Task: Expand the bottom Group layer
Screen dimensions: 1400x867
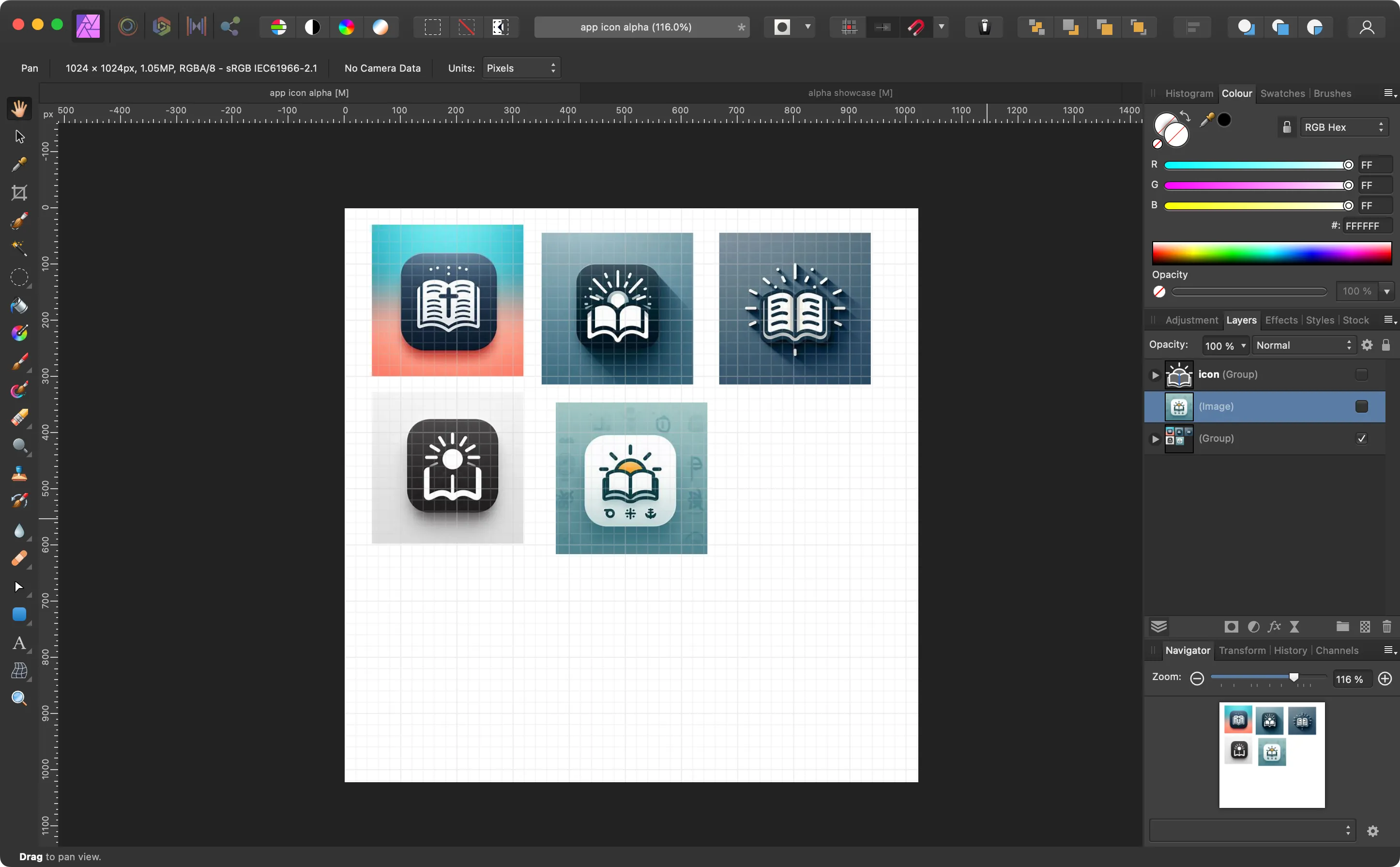Action: point(1155,438)
